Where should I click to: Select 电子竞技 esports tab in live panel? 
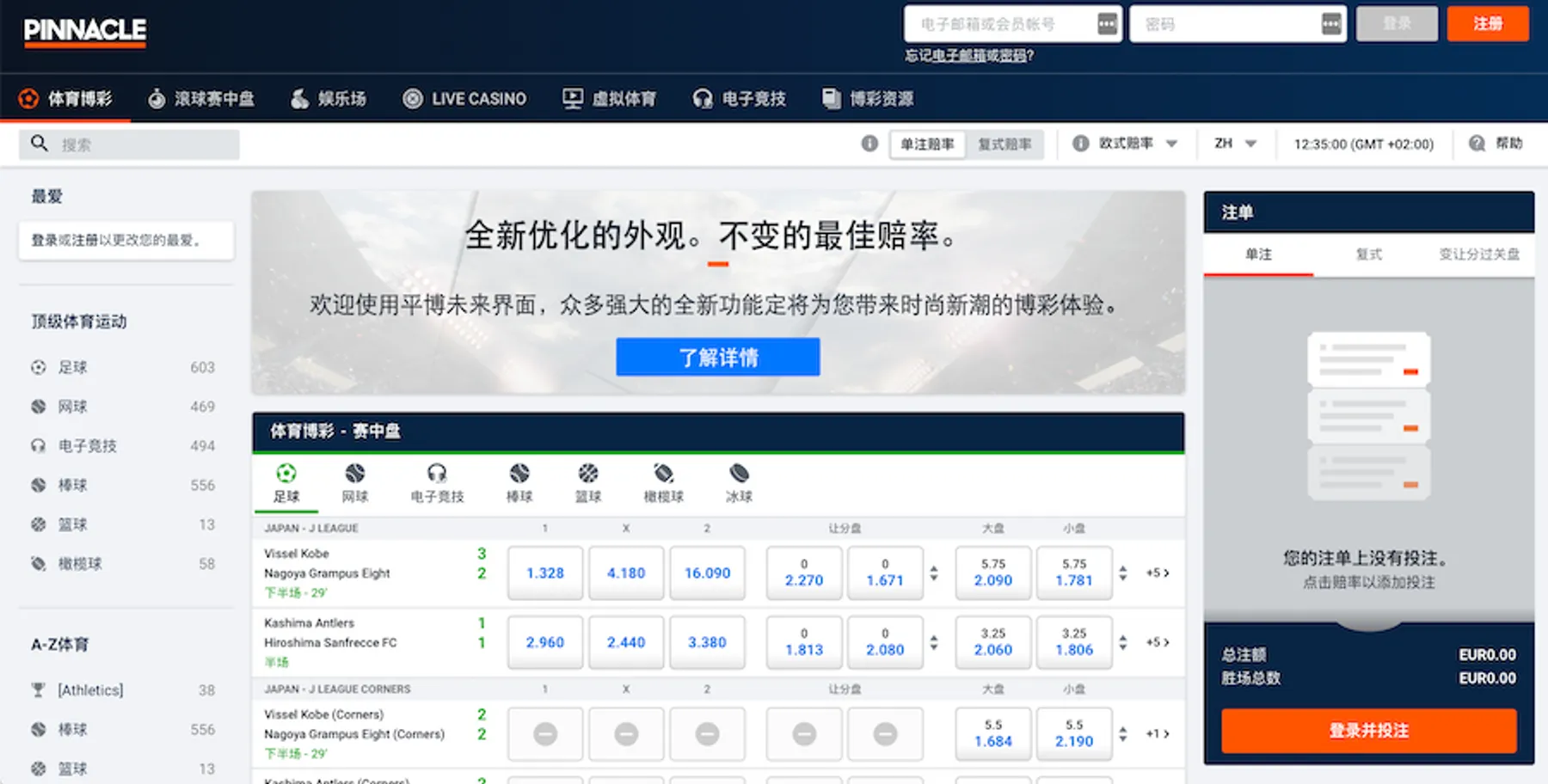[x=437, y=483]
